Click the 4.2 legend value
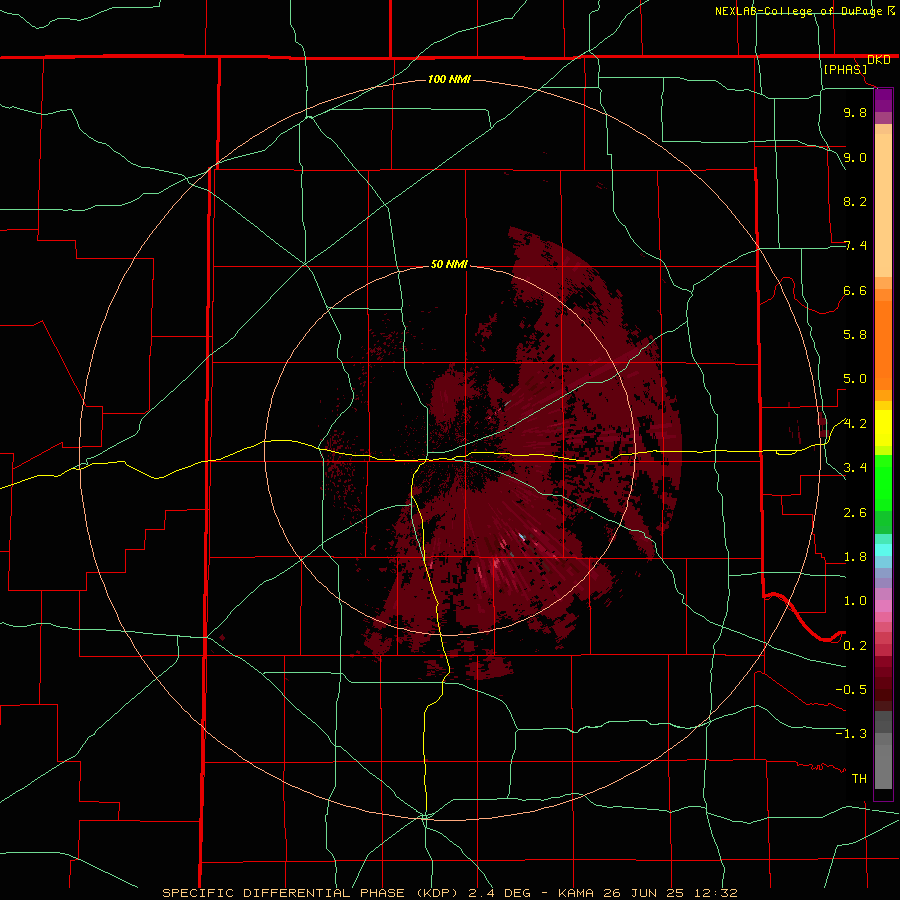 (x=855, y=424)
